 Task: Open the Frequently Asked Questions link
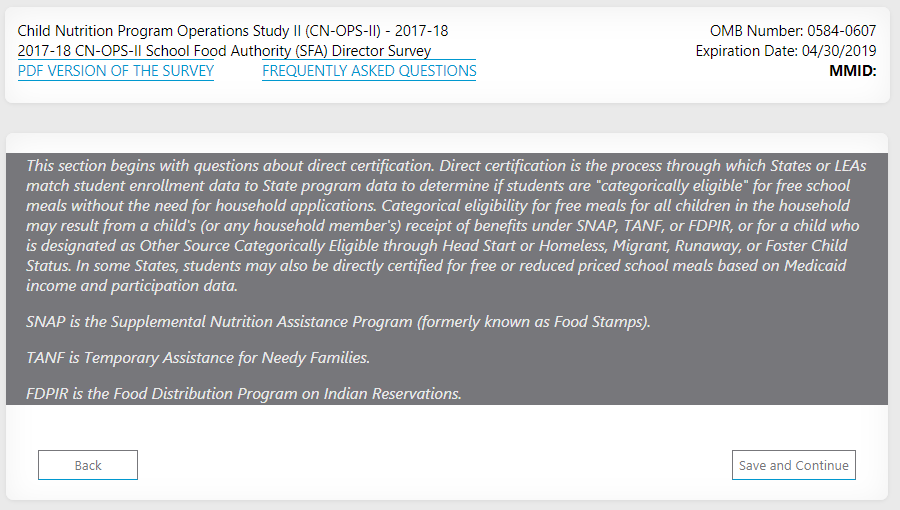click(369, 71)
